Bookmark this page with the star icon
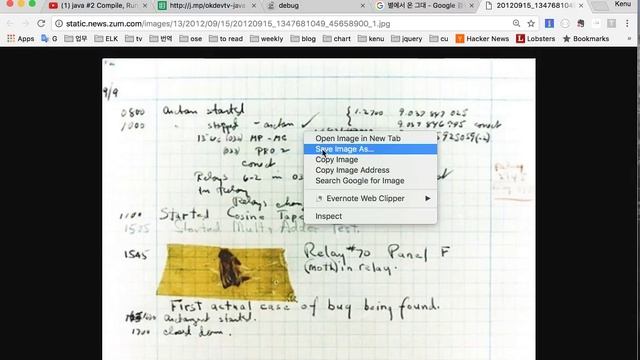Screen dimensions: 640x360 click(531, 24)
